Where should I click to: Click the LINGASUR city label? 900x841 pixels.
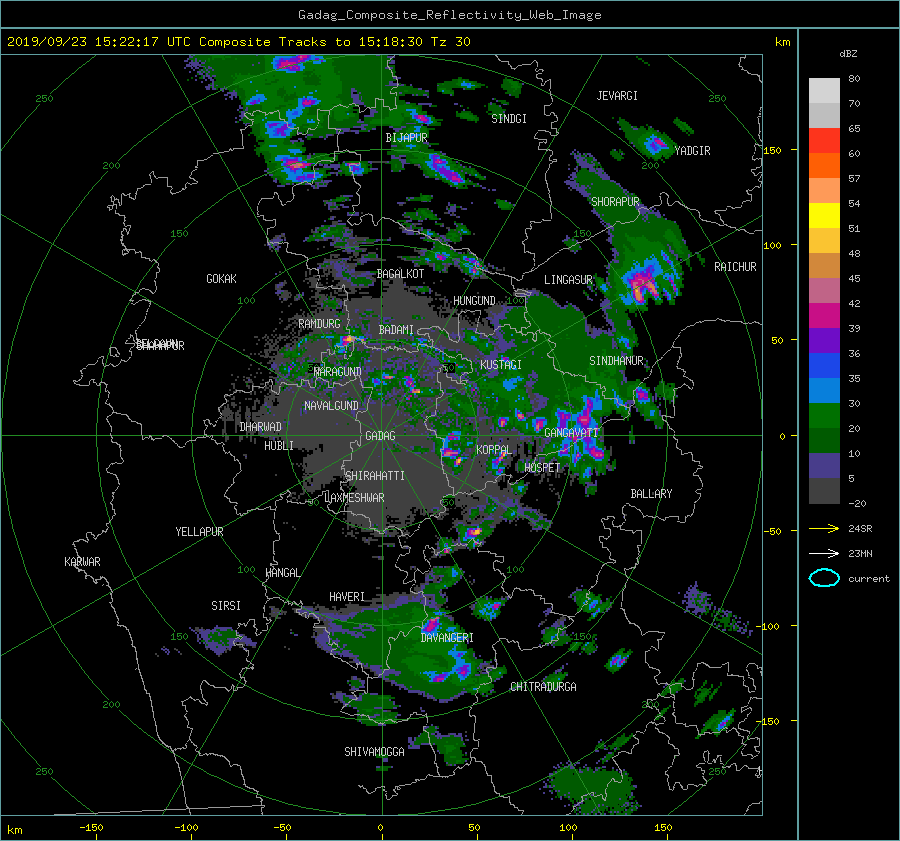[x=568, y=280]
